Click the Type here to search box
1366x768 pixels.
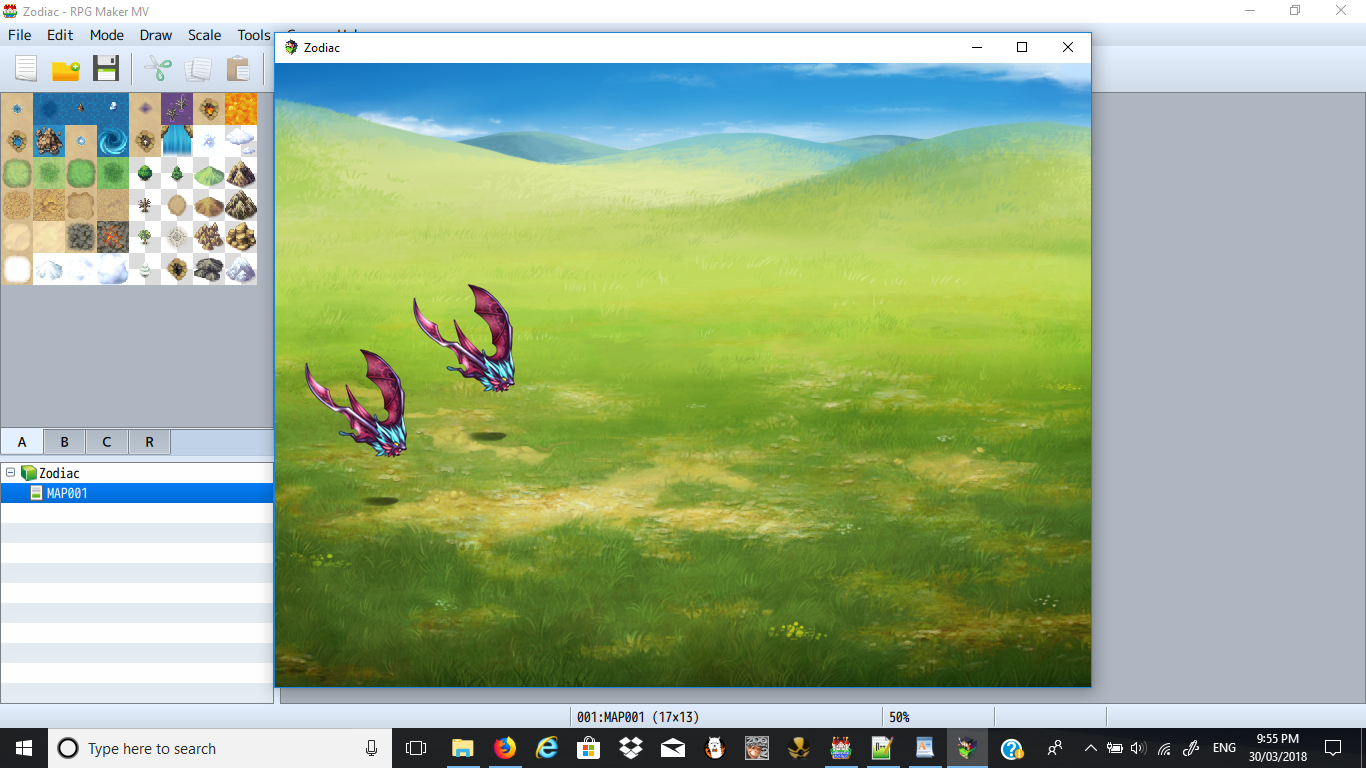tap(220, 748)
